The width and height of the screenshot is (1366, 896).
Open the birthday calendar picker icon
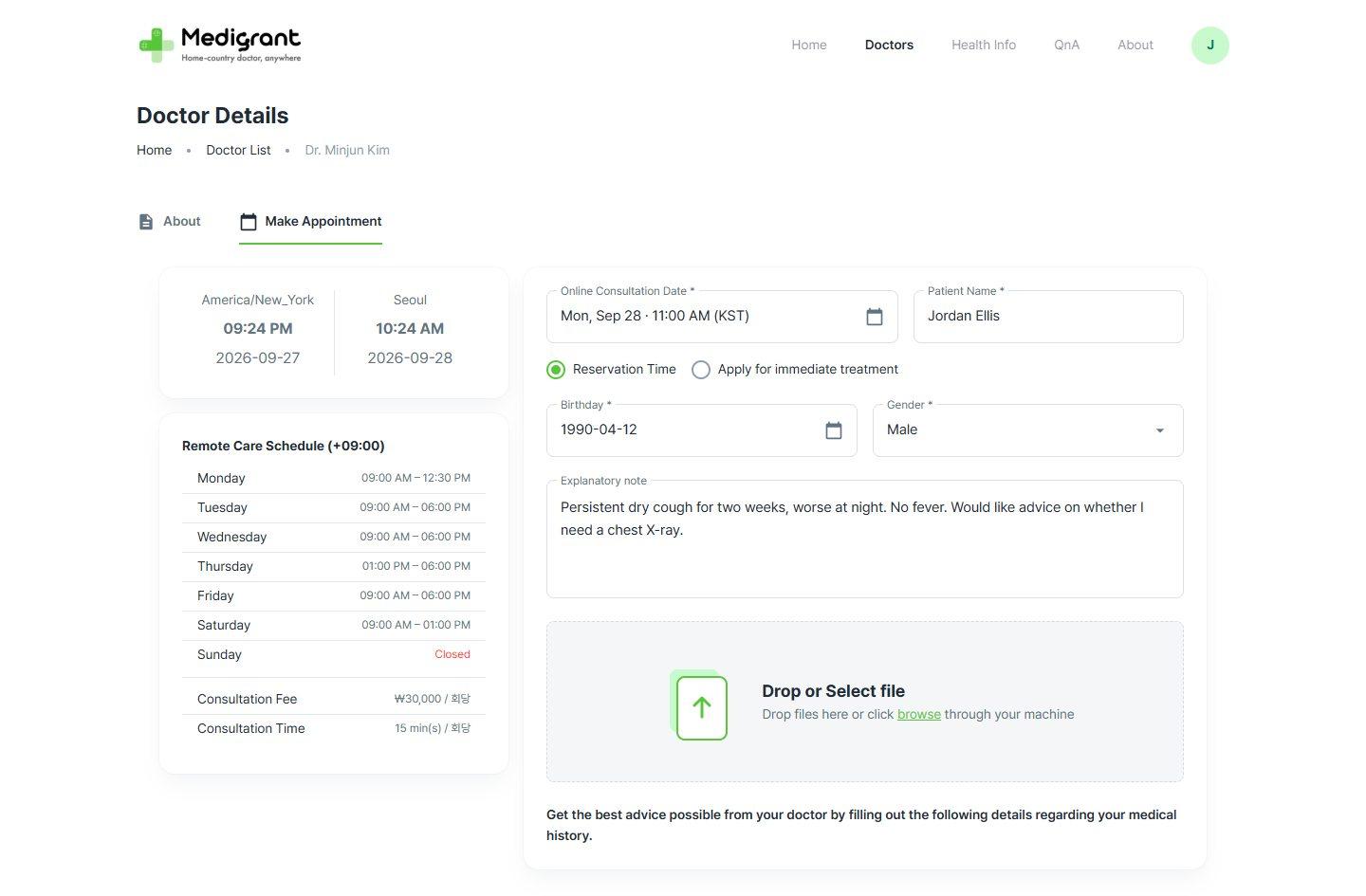[834, 430]
